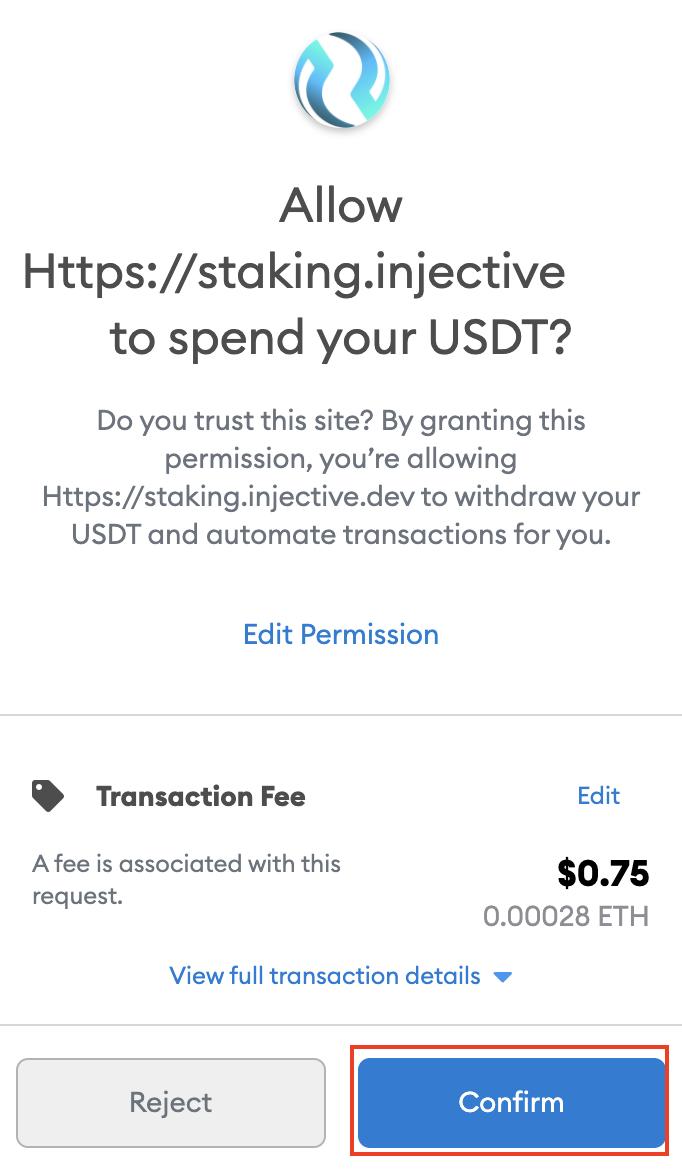Screen dimensions: 682x1170
Task: Click the word "request." under the fee note
Action: tap(77, 896)
